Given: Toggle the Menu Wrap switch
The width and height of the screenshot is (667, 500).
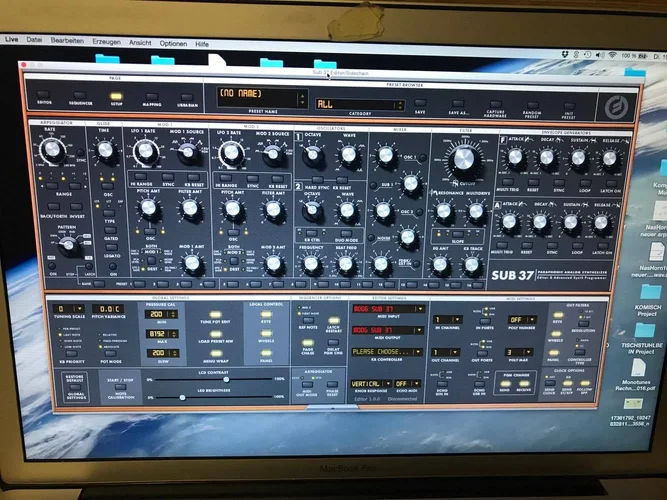Looking at the screenshot, I should pos(216,354).
